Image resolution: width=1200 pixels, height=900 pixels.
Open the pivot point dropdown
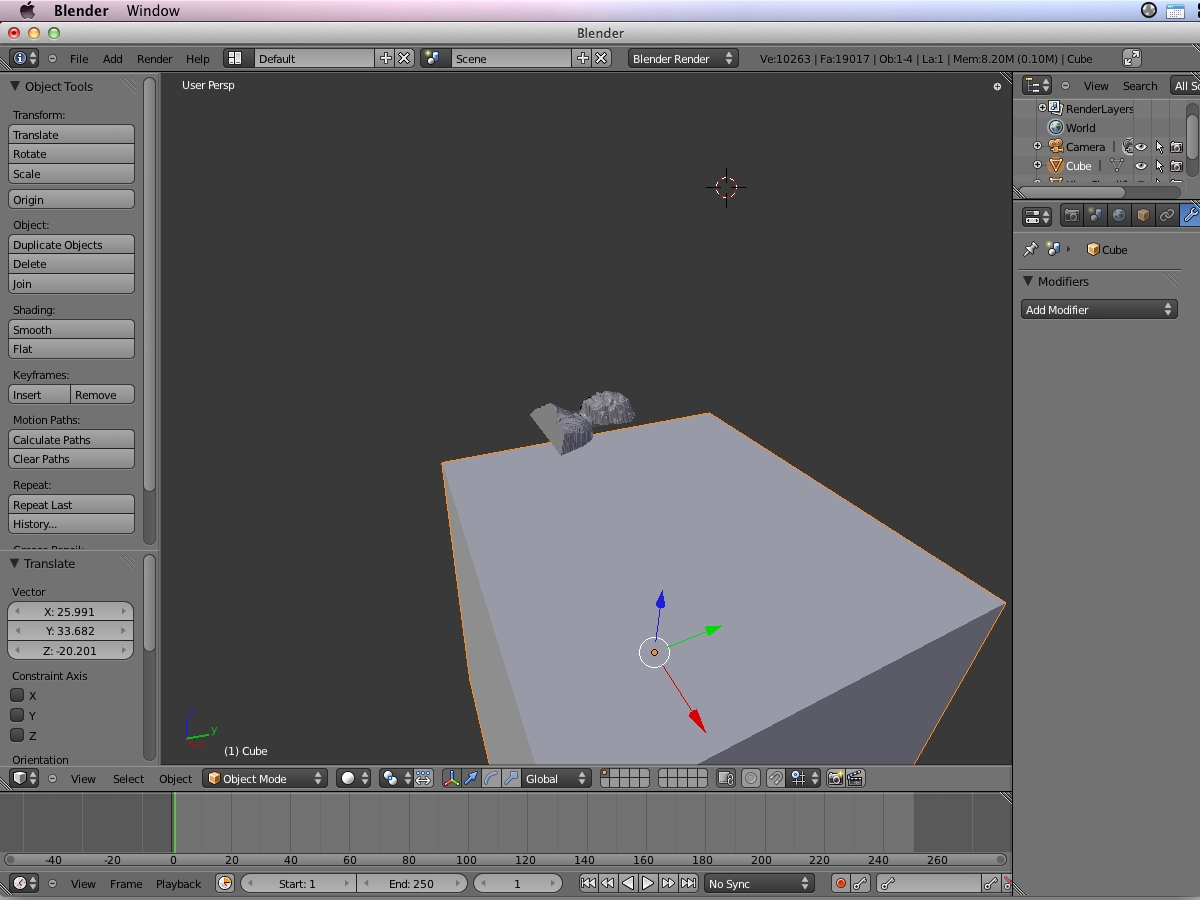(396, 778)
